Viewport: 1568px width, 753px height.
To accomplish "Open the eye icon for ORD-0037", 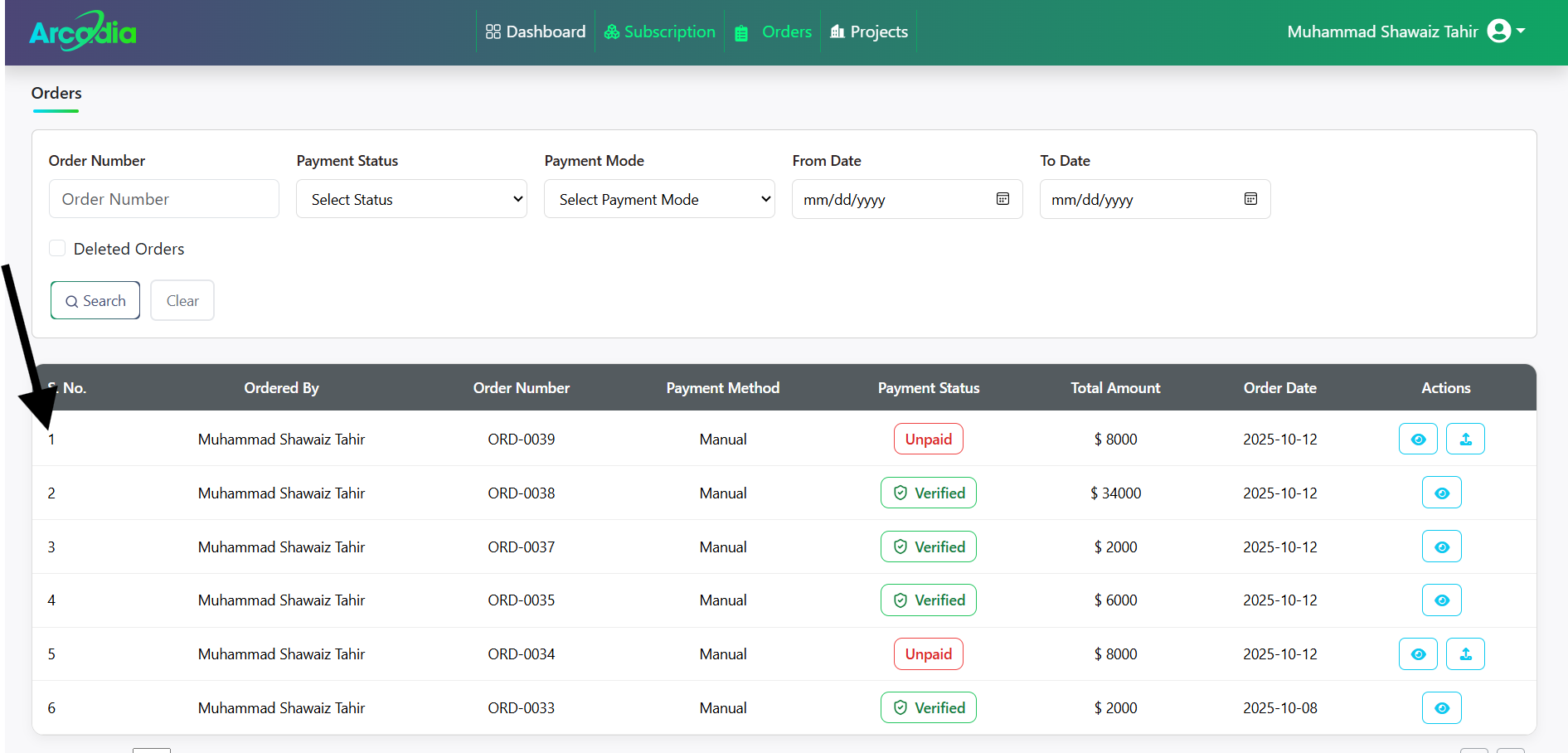I will 1441,547.
